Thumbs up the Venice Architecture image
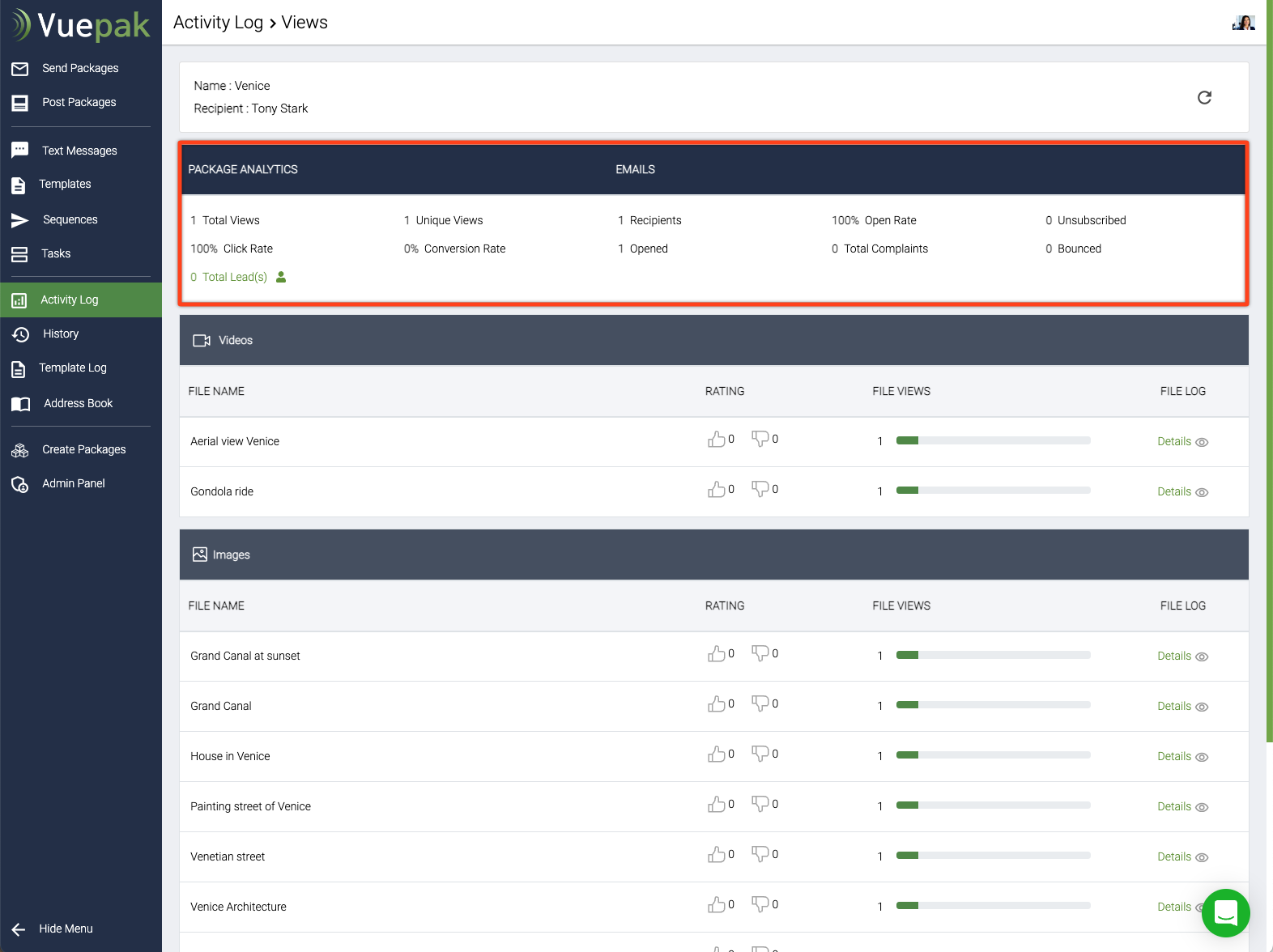1273x952 pixels. [x=716, y=905]
